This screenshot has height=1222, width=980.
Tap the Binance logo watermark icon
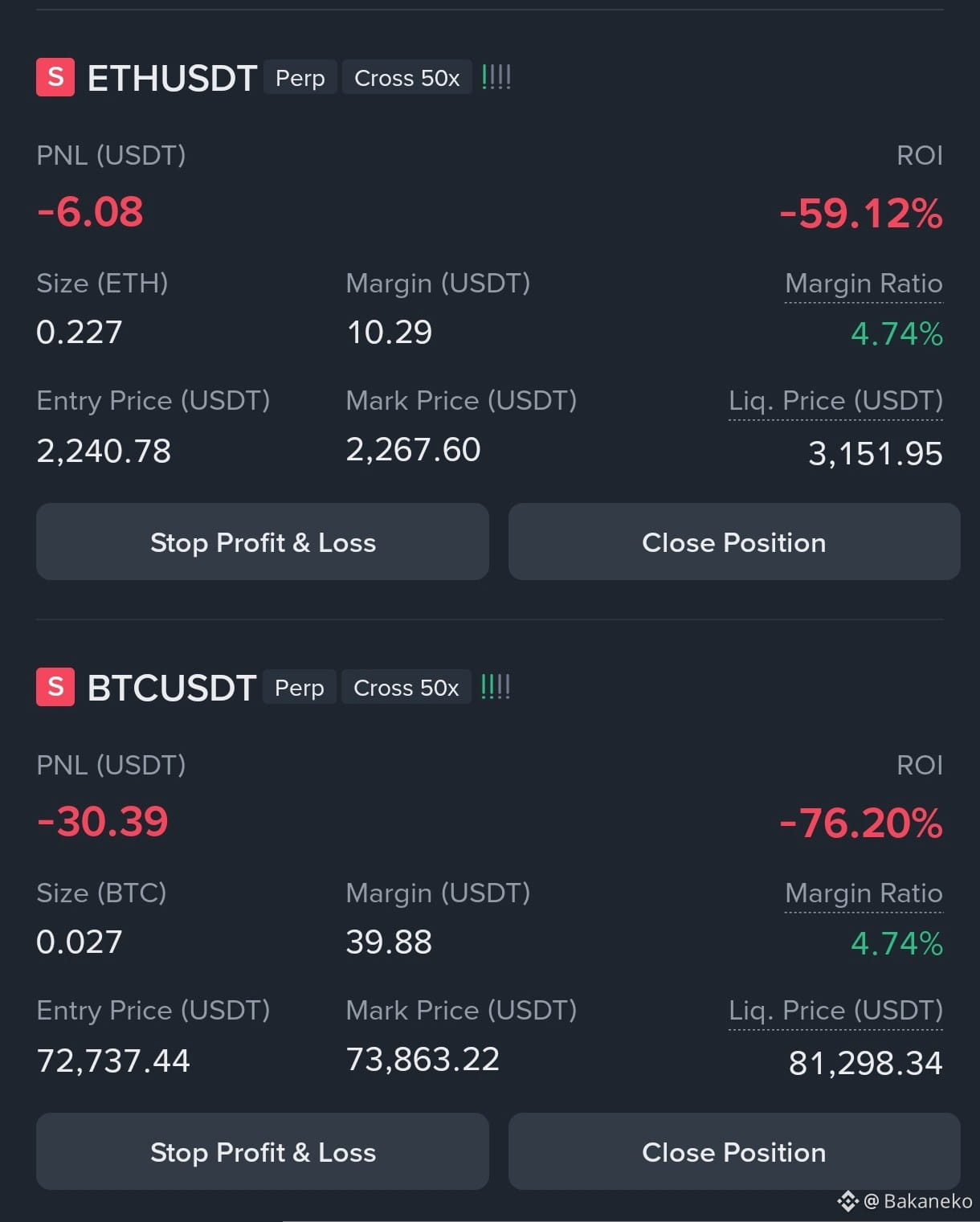pos(847,1201)
